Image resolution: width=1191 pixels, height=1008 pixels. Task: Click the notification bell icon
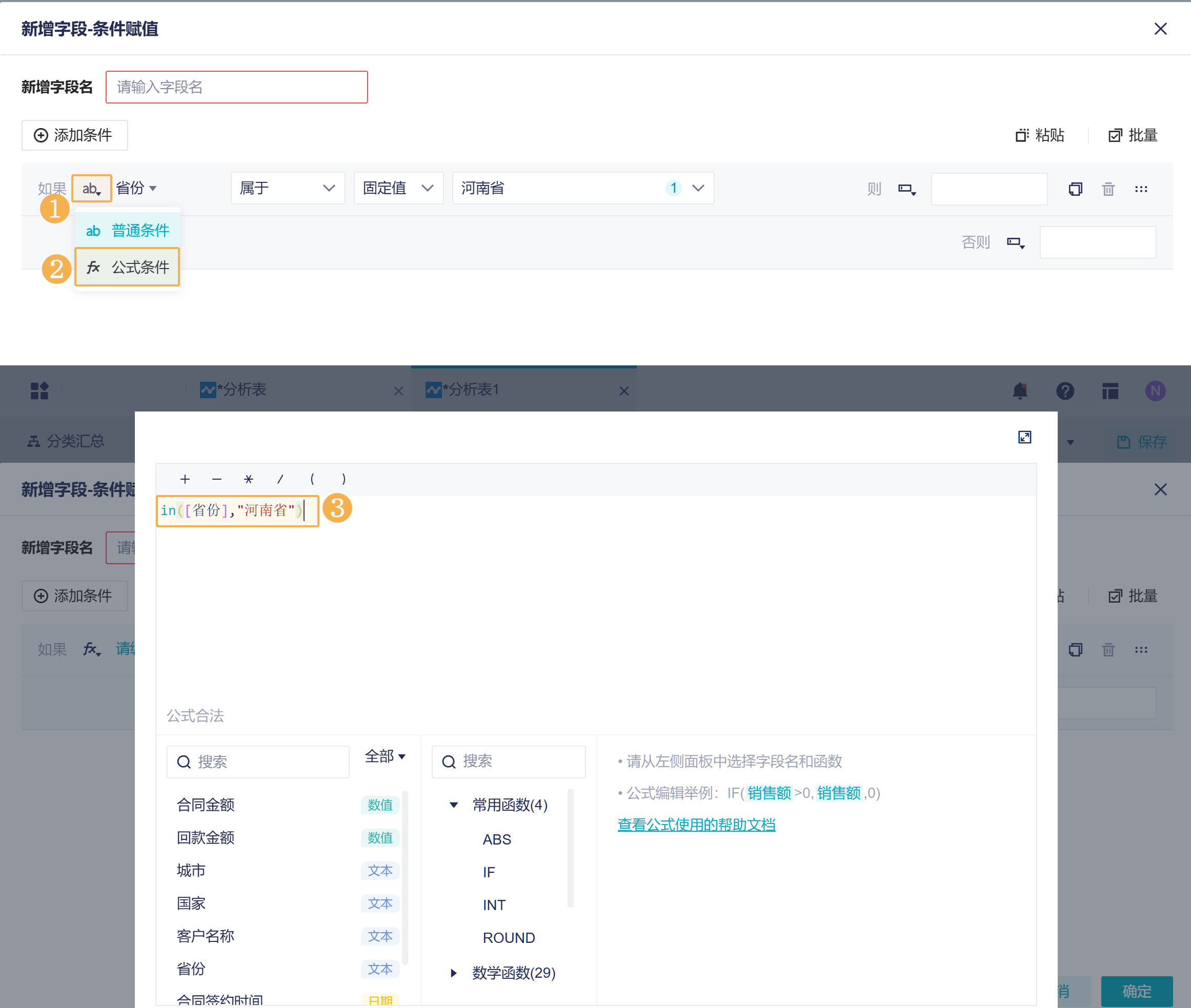(x=1020, y=391)
